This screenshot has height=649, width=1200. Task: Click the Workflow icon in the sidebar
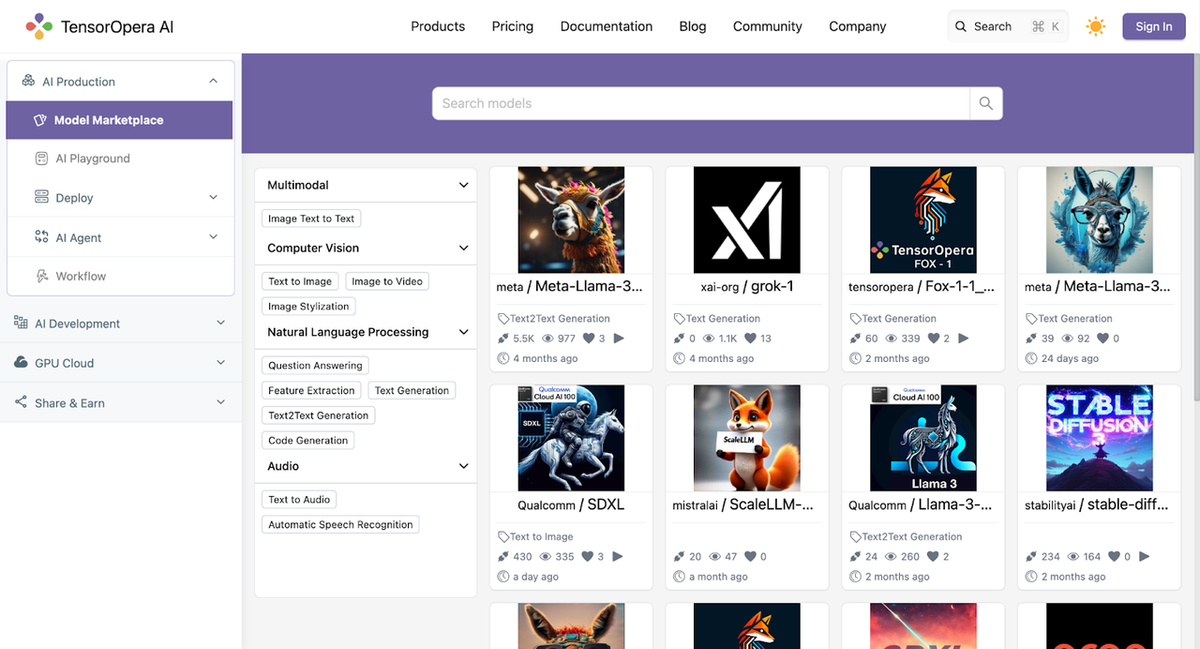(42, 276)
